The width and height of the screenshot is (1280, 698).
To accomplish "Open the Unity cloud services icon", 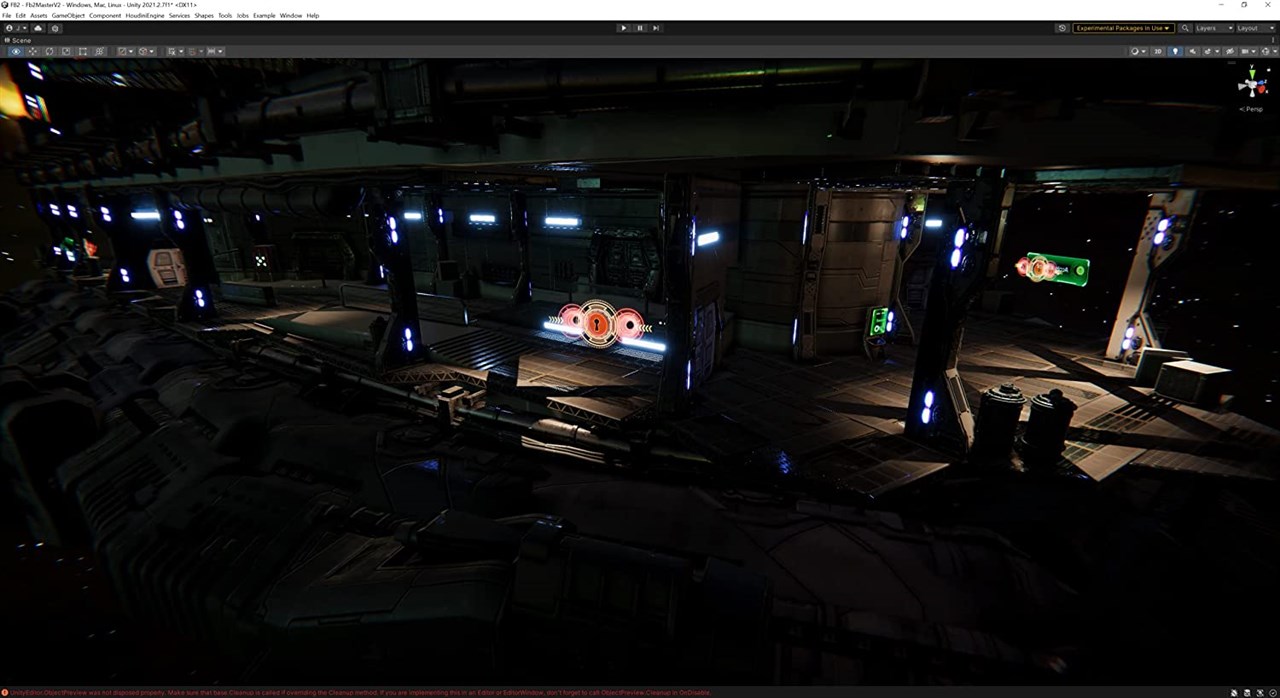I will click(38, 28).
